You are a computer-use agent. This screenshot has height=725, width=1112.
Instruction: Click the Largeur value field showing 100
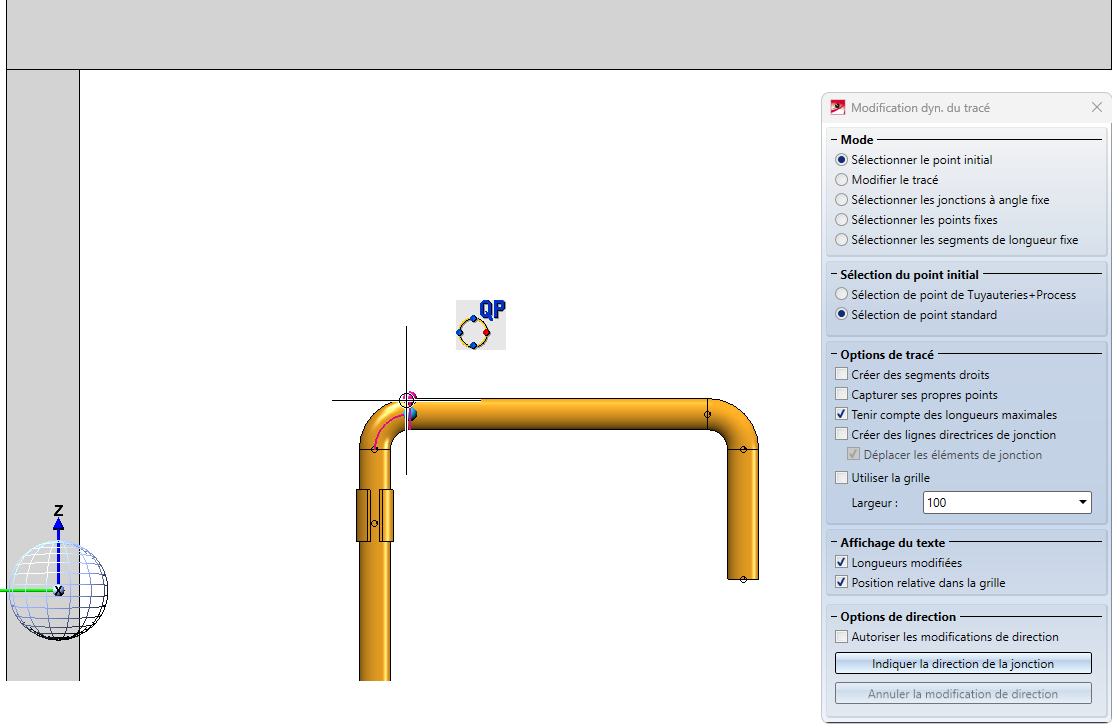tap(995, 503)
